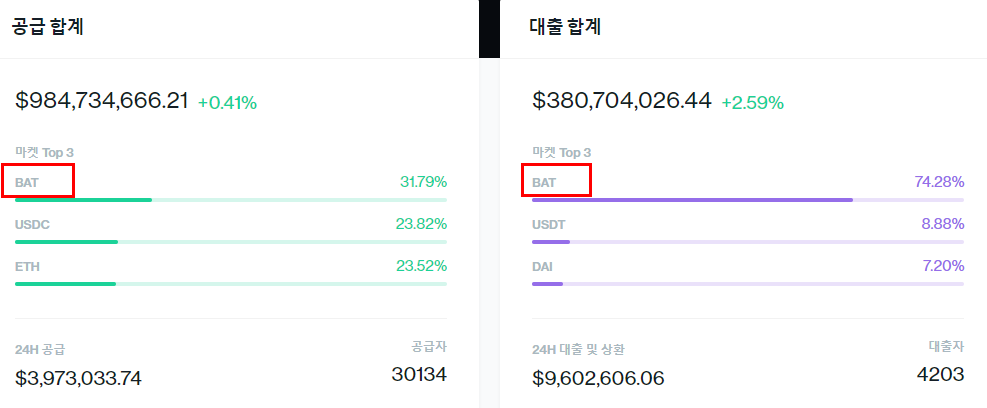The image size is (987, 408).
Task: Click total supply amount $984,734,666.21
Action: pyautogui.click(x=102, y=101)
